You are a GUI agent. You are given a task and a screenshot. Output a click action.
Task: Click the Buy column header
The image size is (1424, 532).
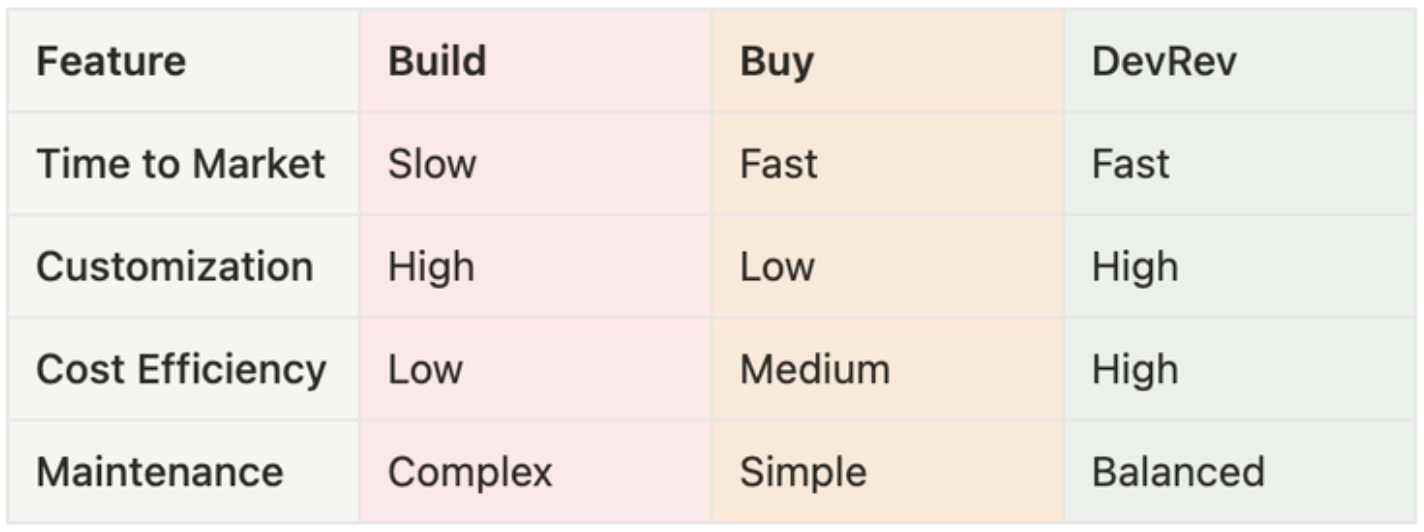pyautogui.click(x=777, y=62)
